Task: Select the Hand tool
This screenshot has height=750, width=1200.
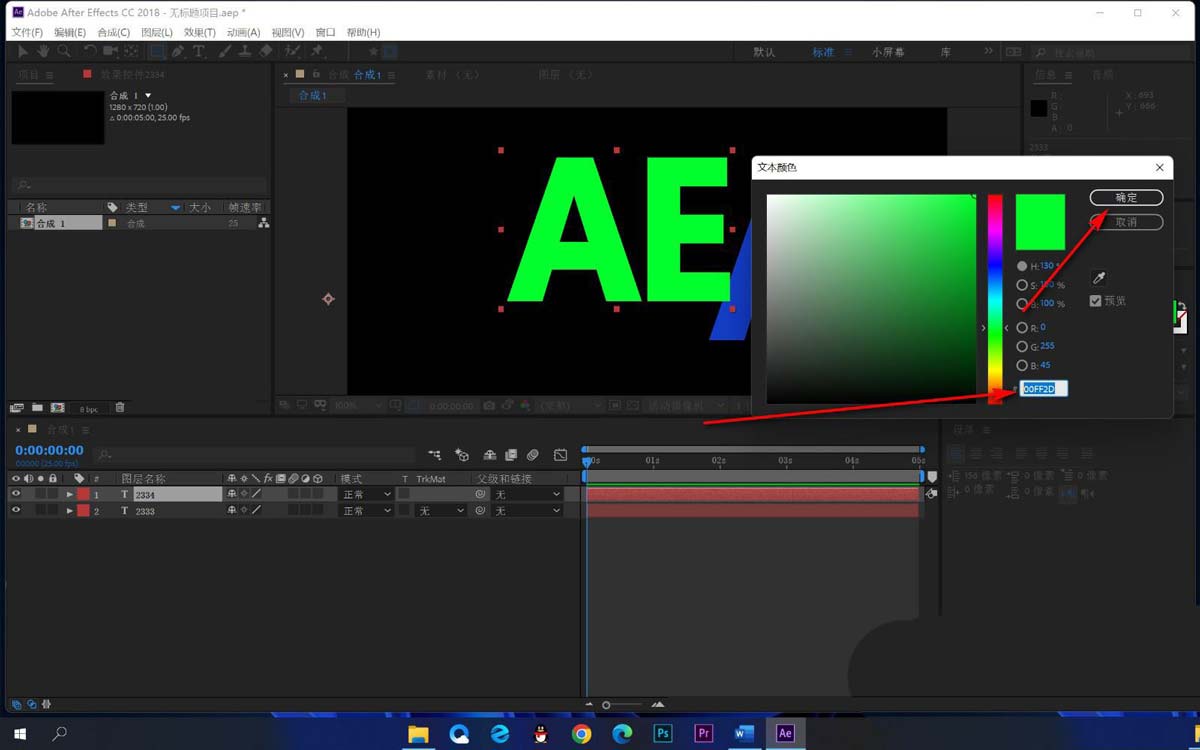Action: [x=44, y=51]
